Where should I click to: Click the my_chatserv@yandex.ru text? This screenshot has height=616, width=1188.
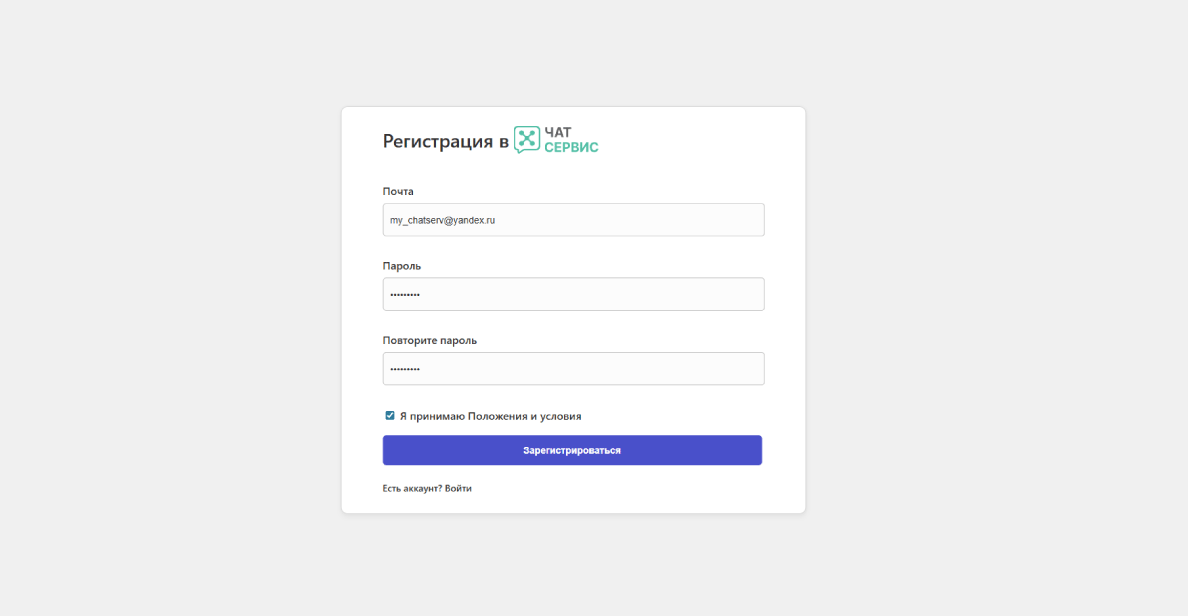[x=442, y=220]
